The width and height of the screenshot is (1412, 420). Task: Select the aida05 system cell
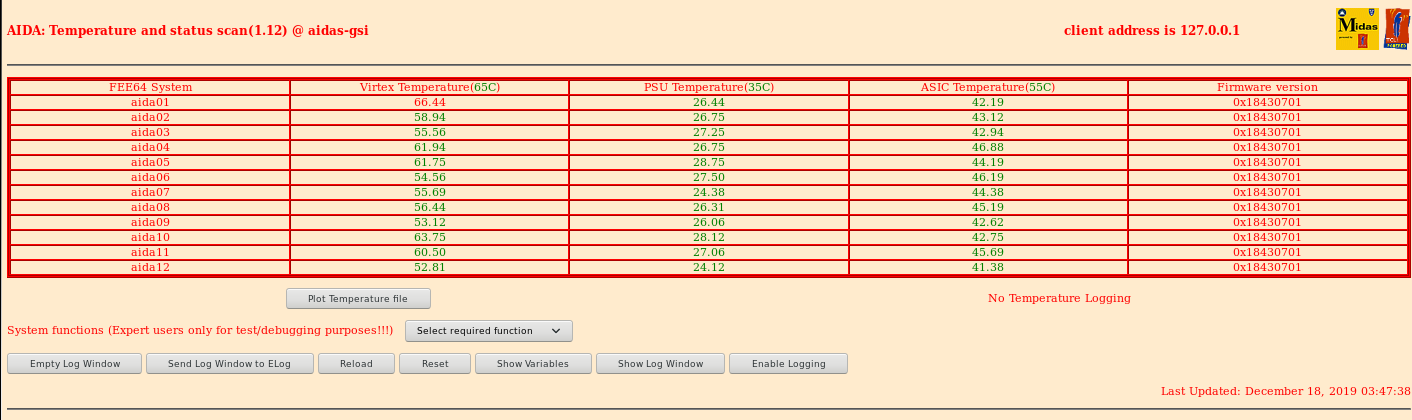pos(151,163)
